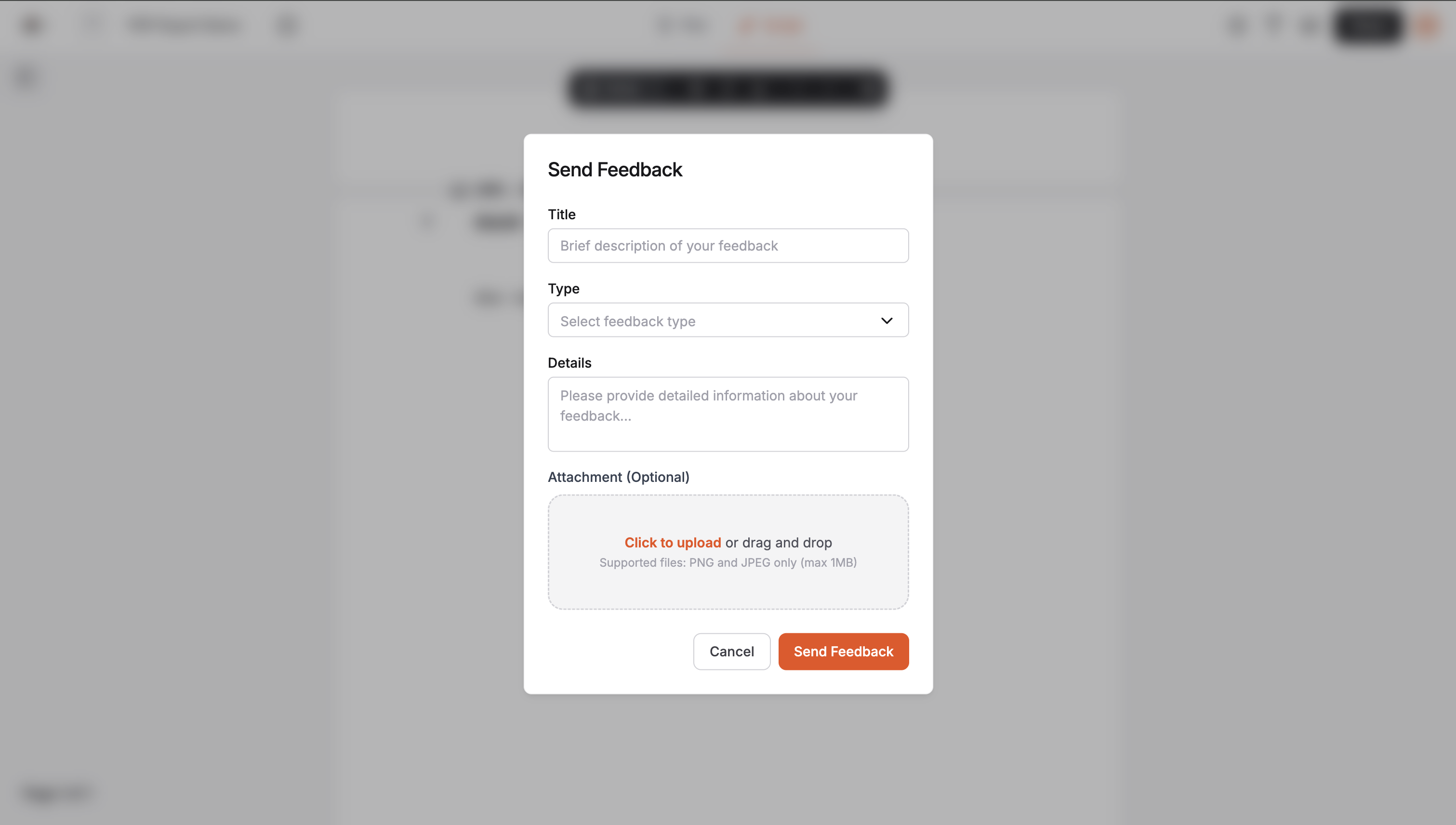Screen dimensions: 1456x825
Task: Click the dark account button at top right
Action: coord(1368,26)
